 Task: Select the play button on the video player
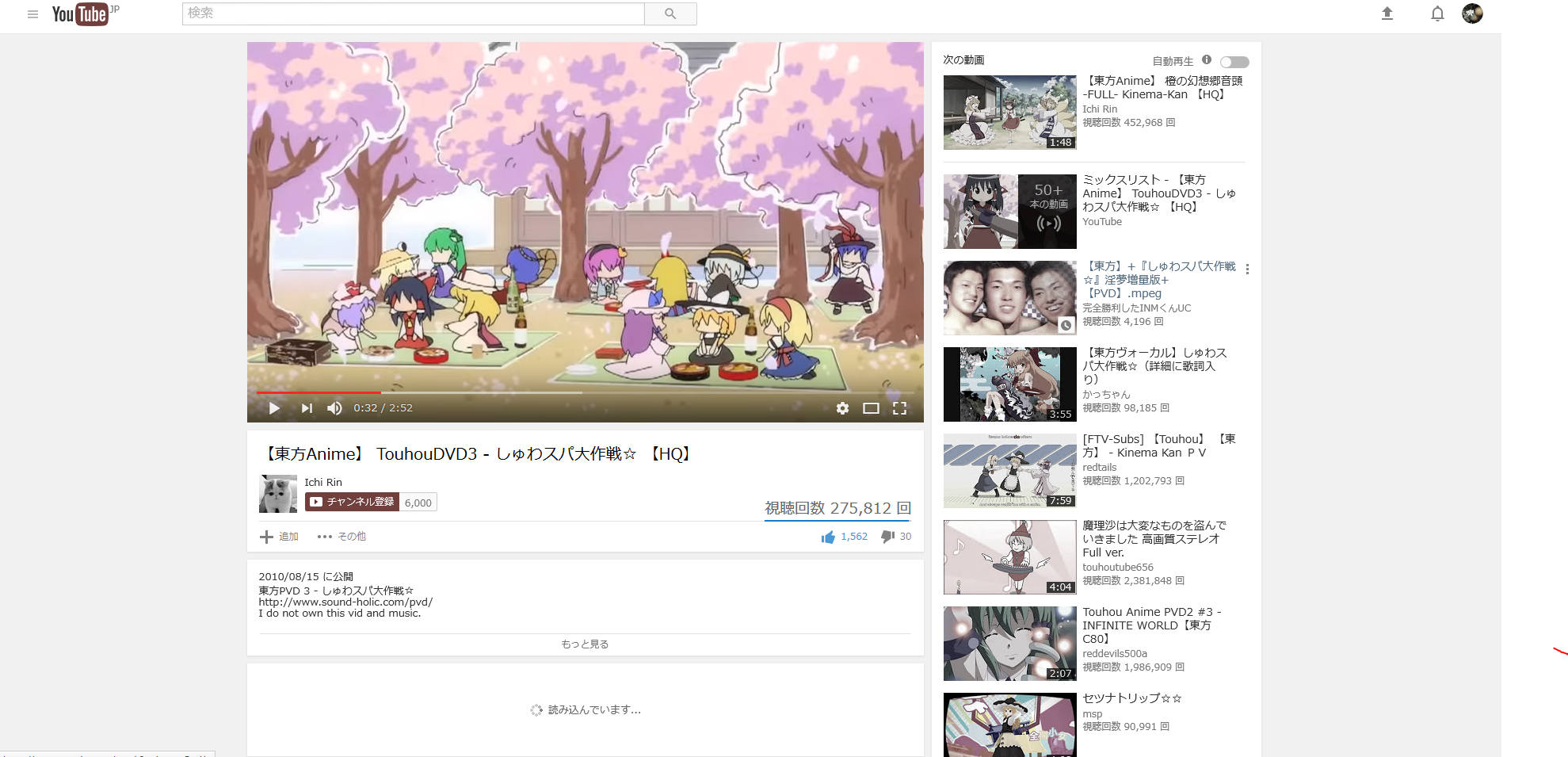pyautogui.click(x=274, y=407)
